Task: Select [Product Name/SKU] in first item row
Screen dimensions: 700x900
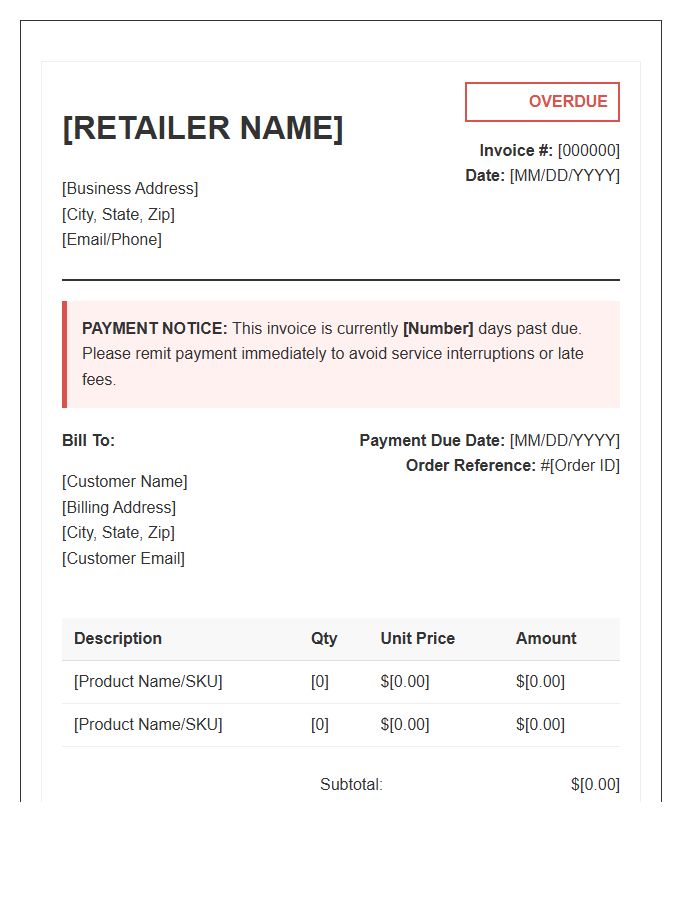Action: click(x=148, y=681)
